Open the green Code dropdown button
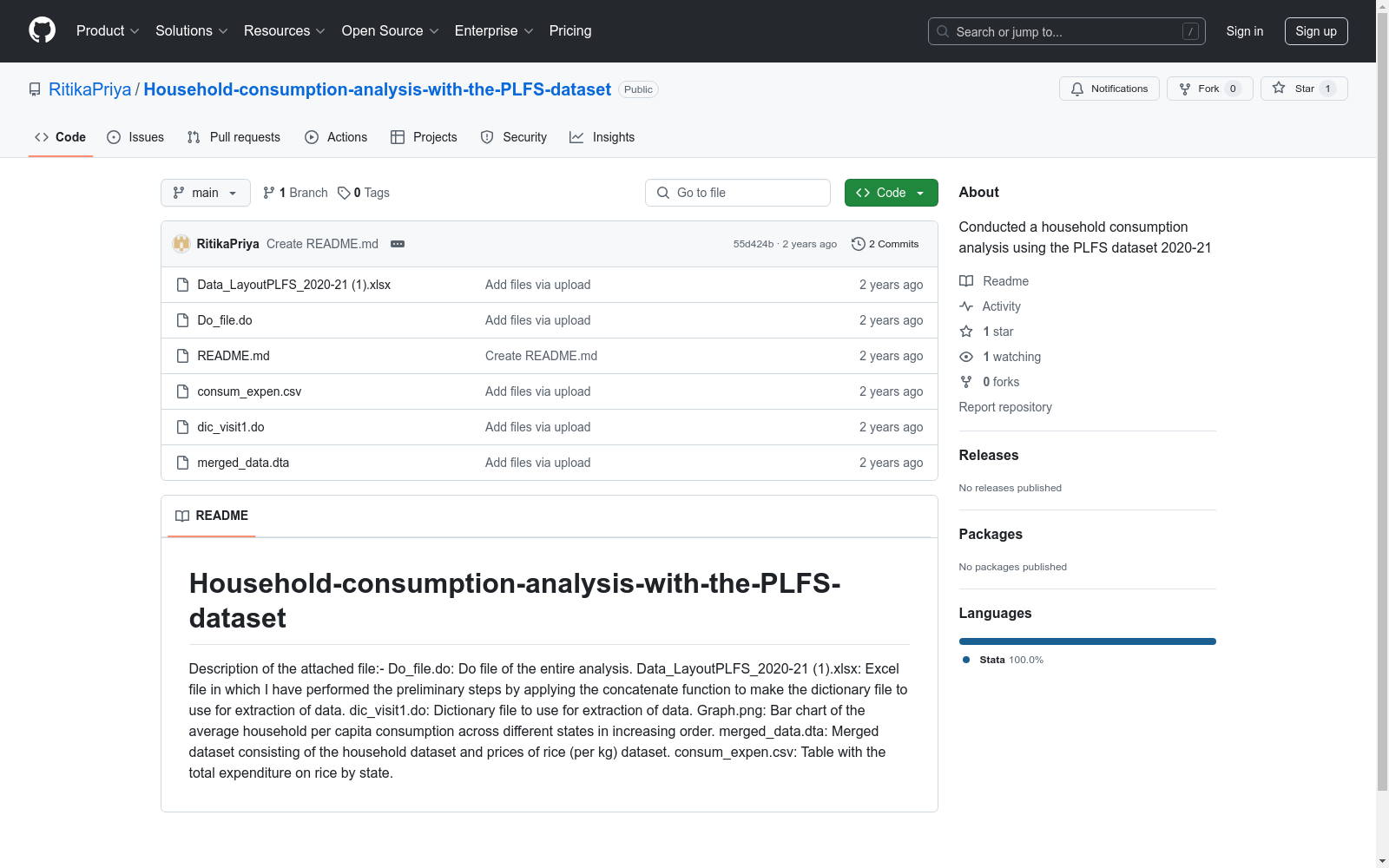Image resolution: width=1389 pixels, height=868 pixels. (x=891, y=193)
